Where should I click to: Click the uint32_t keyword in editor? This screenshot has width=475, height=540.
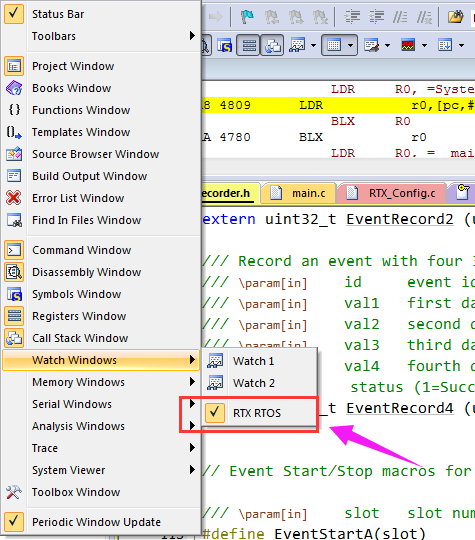coord(300,219)
